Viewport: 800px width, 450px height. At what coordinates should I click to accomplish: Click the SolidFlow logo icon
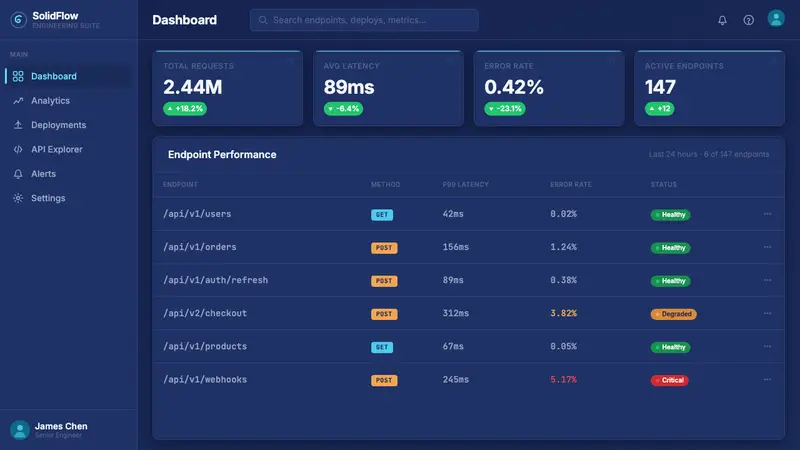(18, 20)
